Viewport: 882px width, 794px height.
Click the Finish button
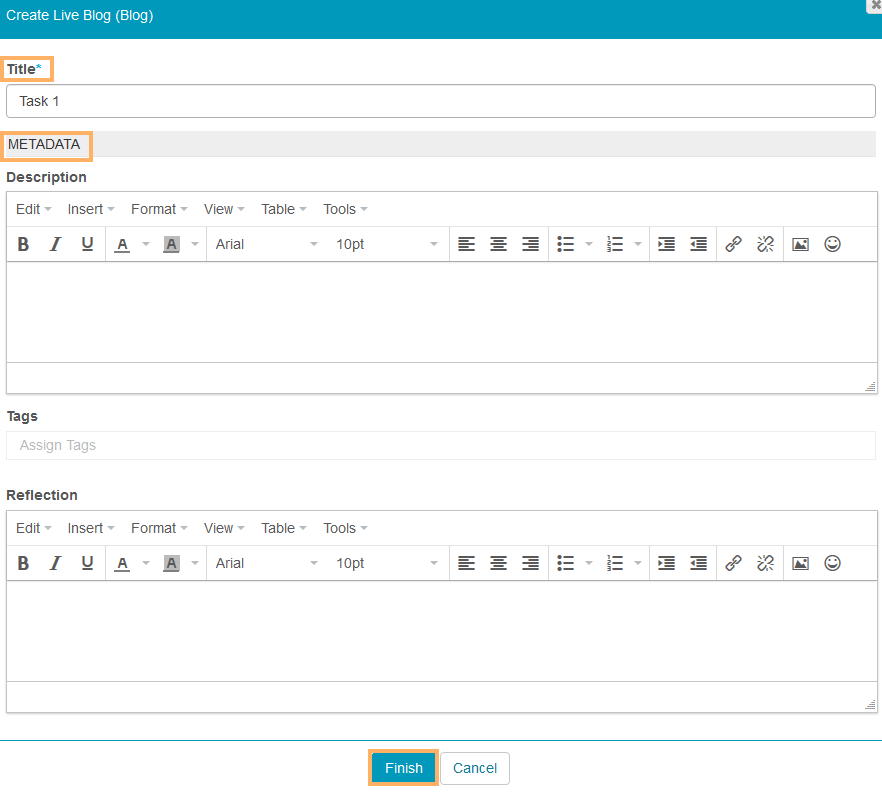[404, 768]
